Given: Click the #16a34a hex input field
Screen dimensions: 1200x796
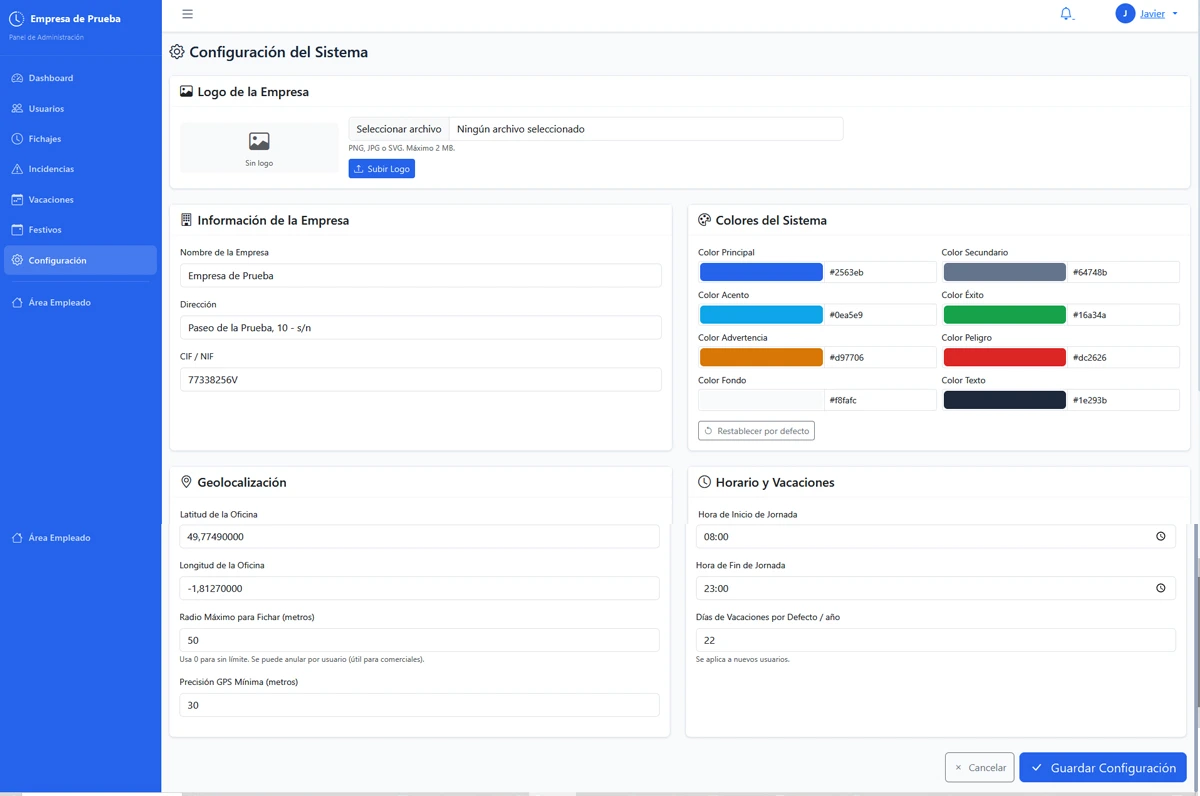Looking at the screenshot, I should point(1124,315).
